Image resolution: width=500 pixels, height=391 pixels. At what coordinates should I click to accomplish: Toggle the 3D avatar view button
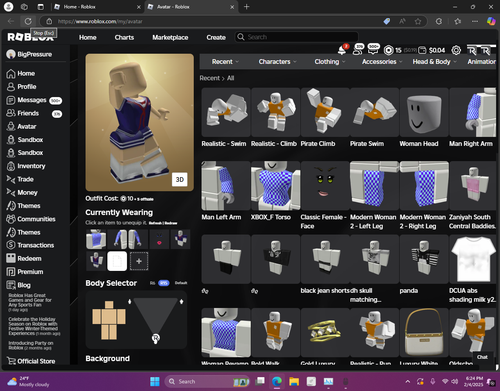coord(180,180)
